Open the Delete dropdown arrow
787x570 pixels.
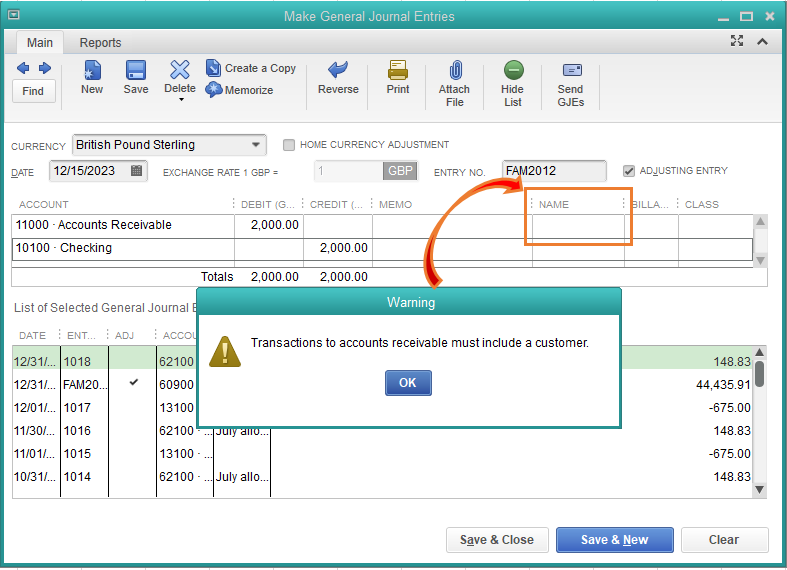[181, 100]
